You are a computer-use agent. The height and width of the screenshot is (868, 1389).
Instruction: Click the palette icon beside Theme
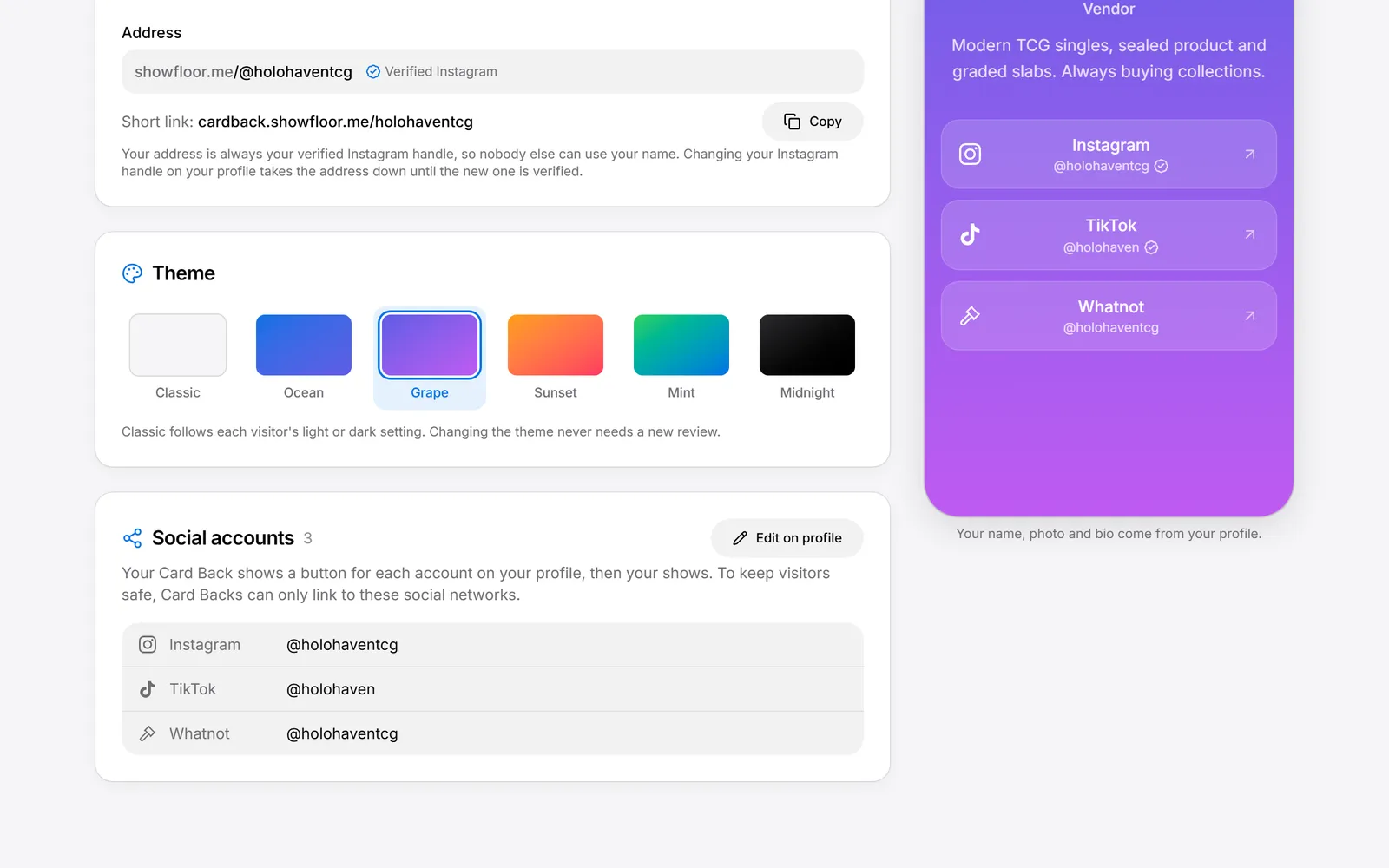132,273
